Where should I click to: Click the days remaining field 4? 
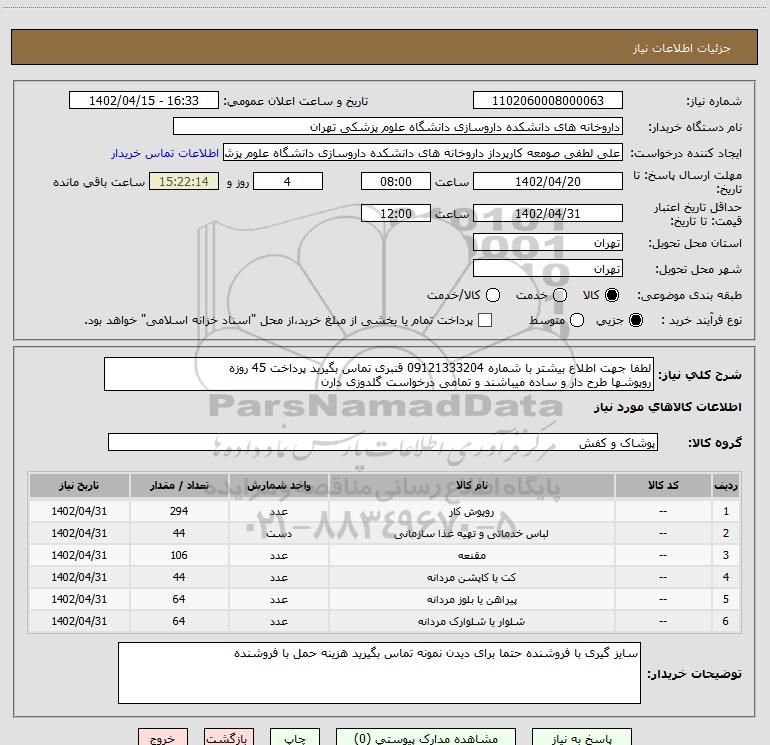288,181
